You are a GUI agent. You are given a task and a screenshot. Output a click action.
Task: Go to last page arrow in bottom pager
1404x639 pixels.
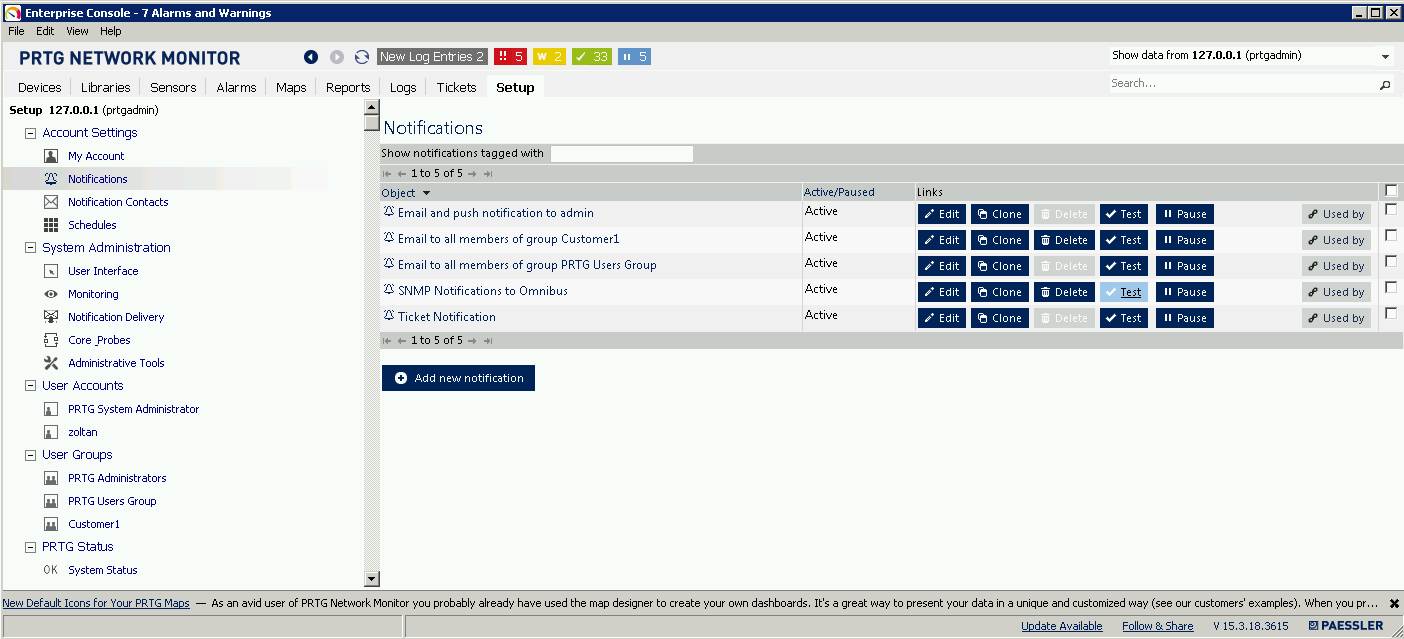point(488,340)
